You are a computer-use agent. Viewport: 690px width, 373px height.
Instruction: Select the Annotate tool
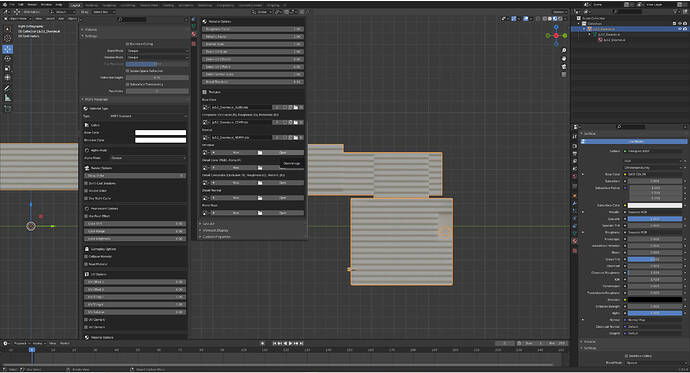7,88
